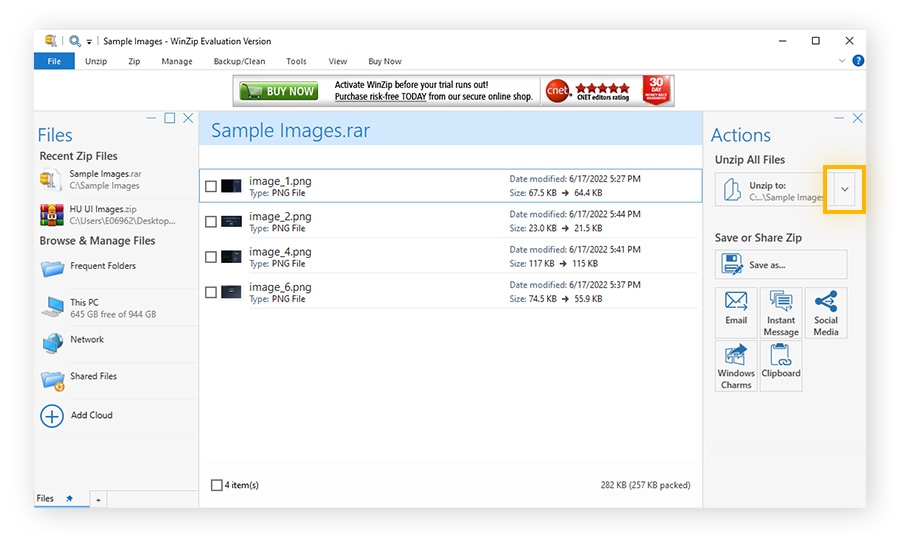Share the zip via Email

click(736, 313)
